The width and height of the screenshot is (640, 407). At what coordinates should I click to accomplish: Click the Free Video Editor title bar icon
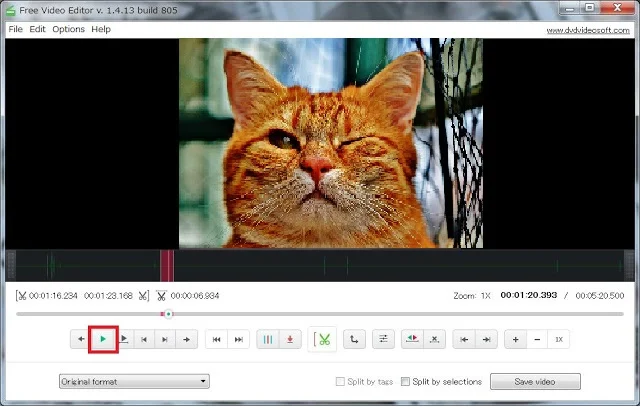pos(10,11)
